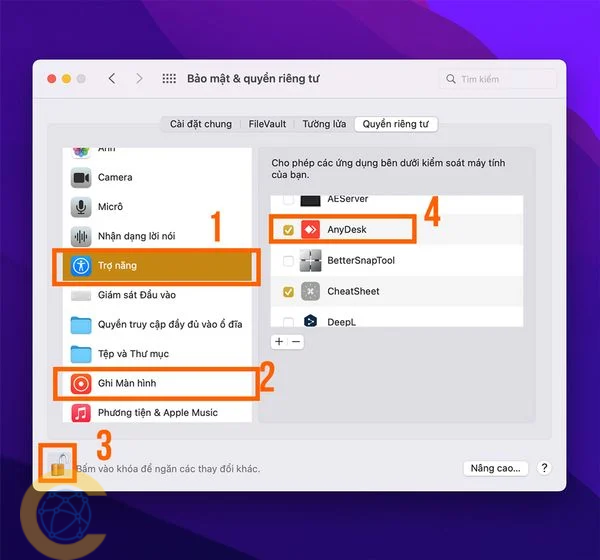Viewport: 600px width, 560px height.
Task: Enable the BetterSnapTool checkbox
Action: [288, 261]
